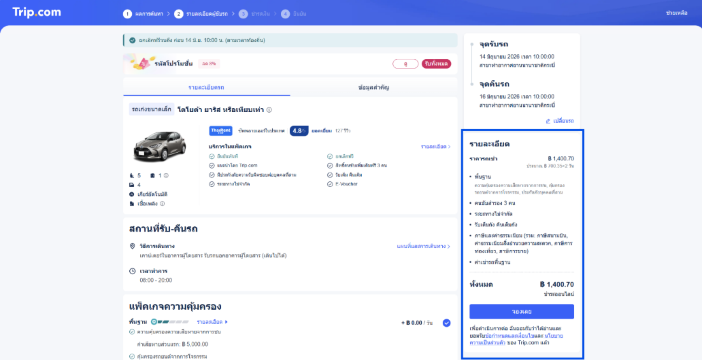Click the luggage icon showing 1
This screenshot has width=702, height=360.
tap(153, 176)
